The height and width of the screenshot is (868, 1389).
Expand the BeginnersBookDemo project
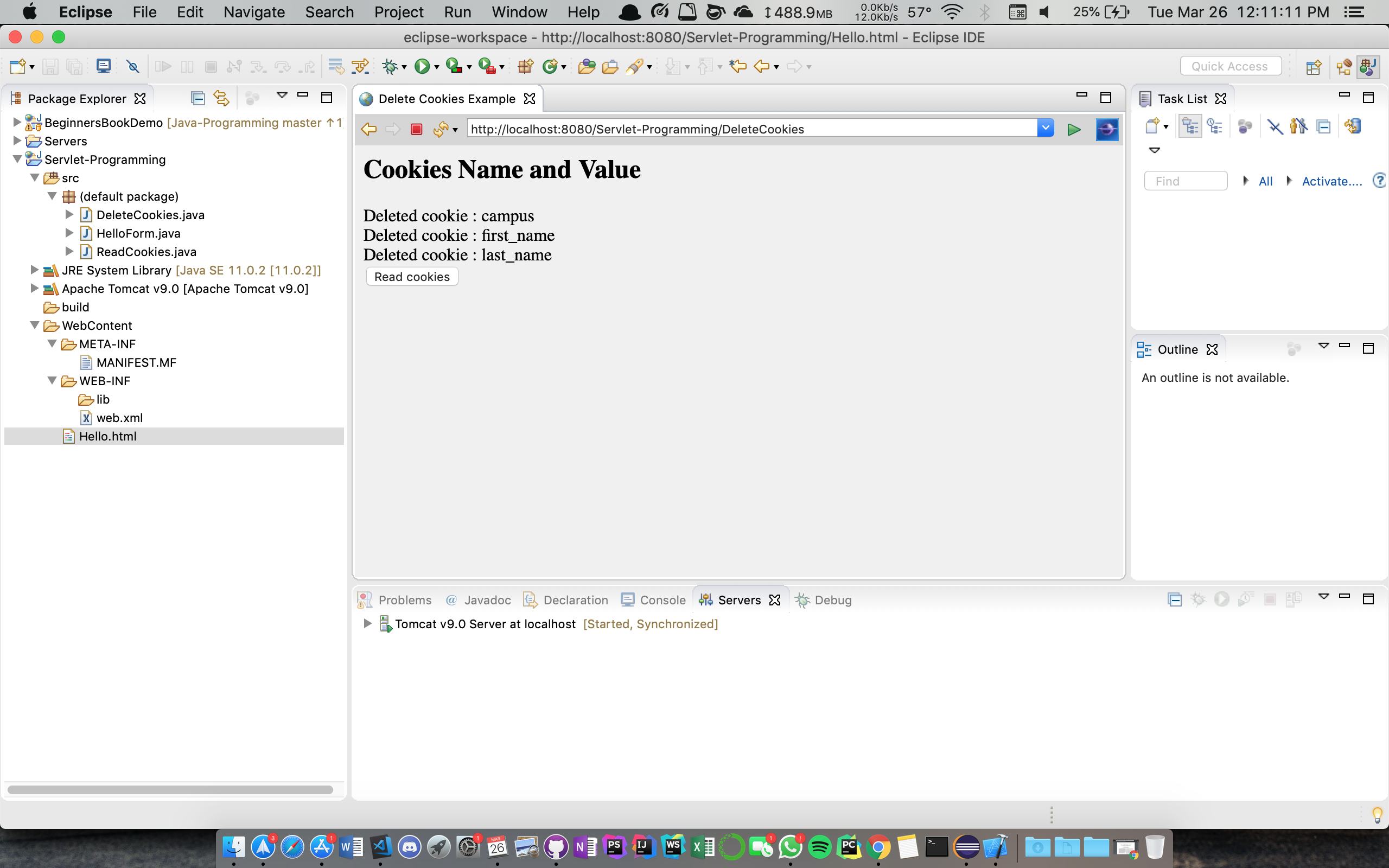click(17, 122)
